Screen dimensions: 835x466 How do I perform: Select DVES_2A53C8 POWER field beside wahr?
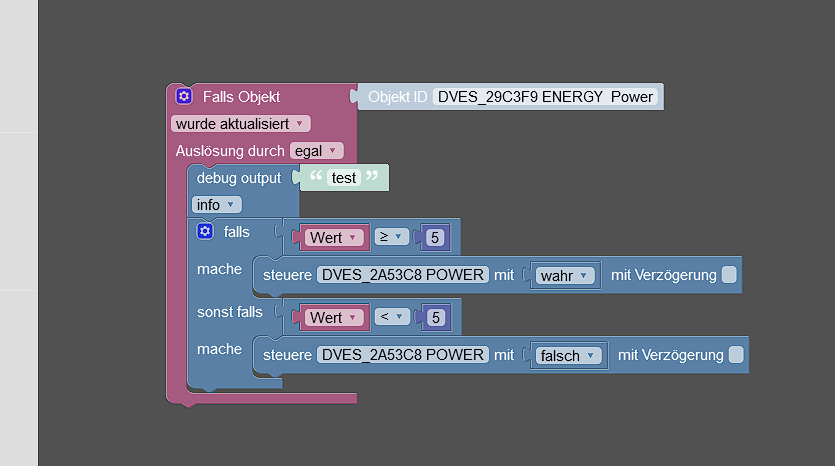[403, 275]
